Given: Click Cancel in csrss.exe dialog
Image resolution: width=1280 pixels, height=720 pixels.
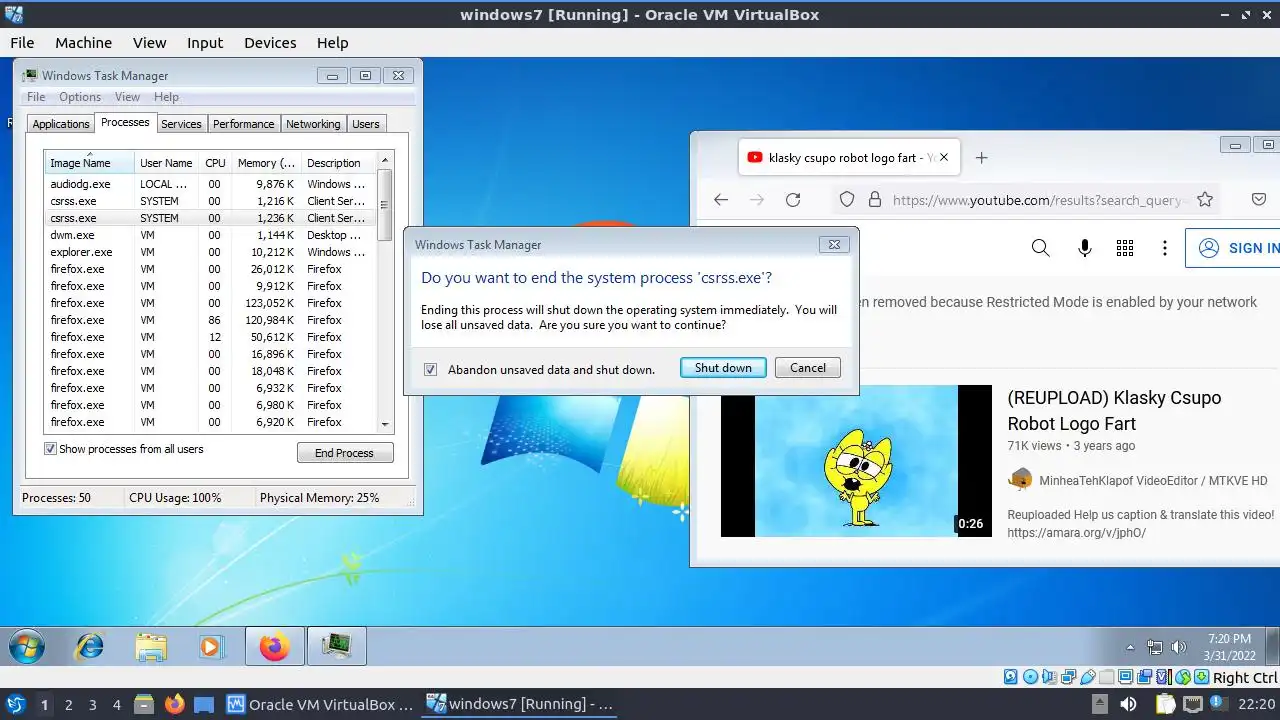Looking at the screenshot, I should click(808, 368).
